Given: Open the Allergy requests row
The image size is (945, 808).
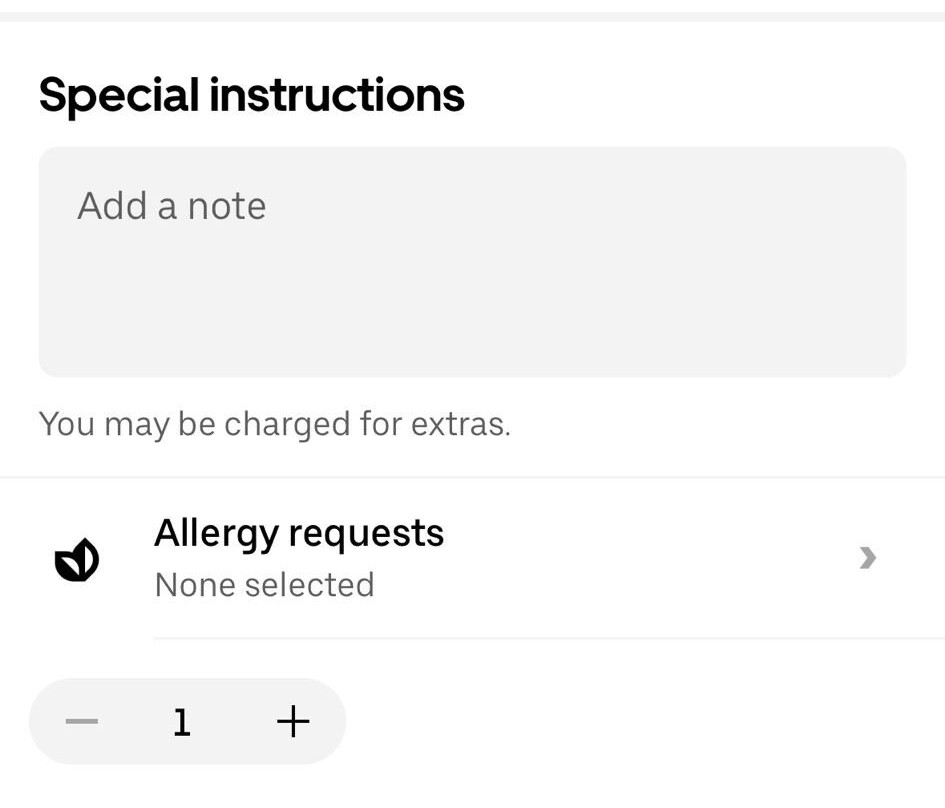Looking at the screenshot, I should (x=500, y=558).
